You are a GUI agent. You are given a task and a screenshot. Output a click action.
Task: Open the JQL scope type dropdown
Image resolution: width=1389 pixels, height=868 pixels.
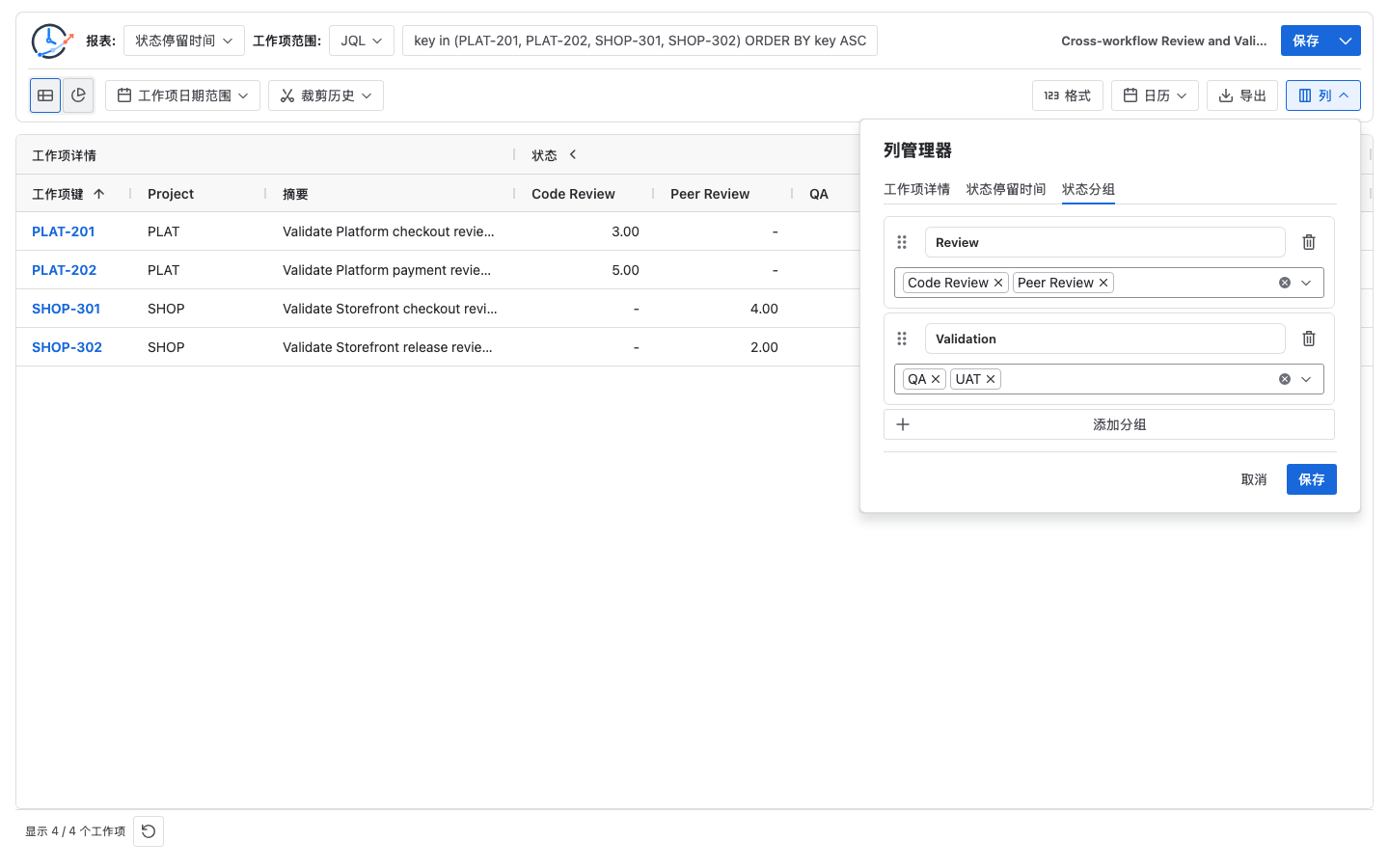(362, 41)
